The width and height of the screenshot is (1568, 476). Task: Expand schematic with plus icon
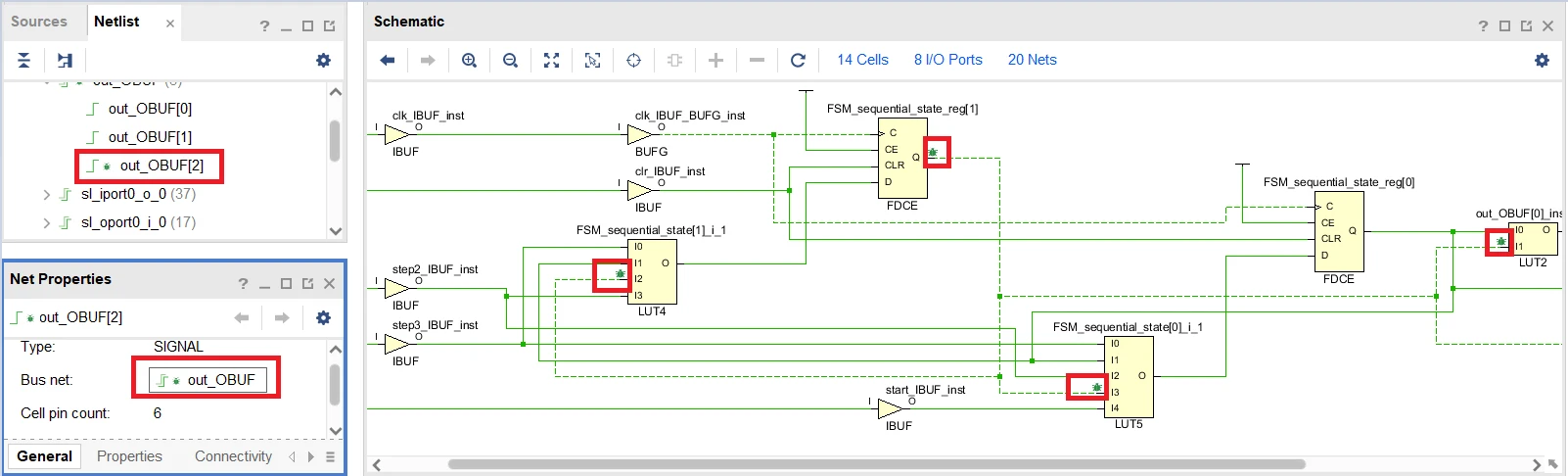(x=715, y=61)
